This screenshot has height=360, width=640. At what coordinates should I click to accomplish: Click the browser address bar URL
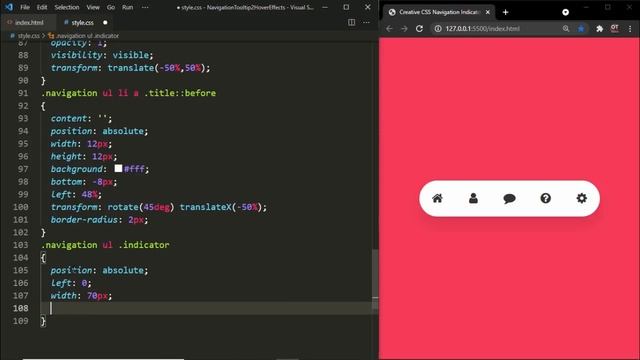482,29
